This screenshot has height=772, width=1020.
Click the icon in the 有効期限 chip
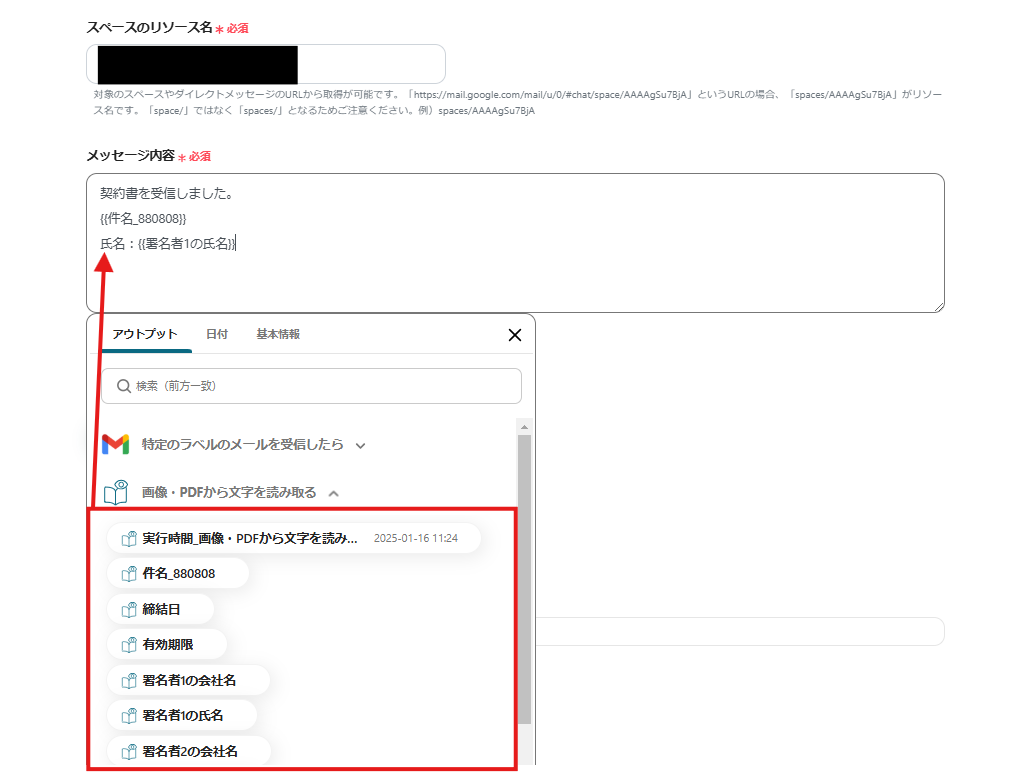(x=129, y=645)
